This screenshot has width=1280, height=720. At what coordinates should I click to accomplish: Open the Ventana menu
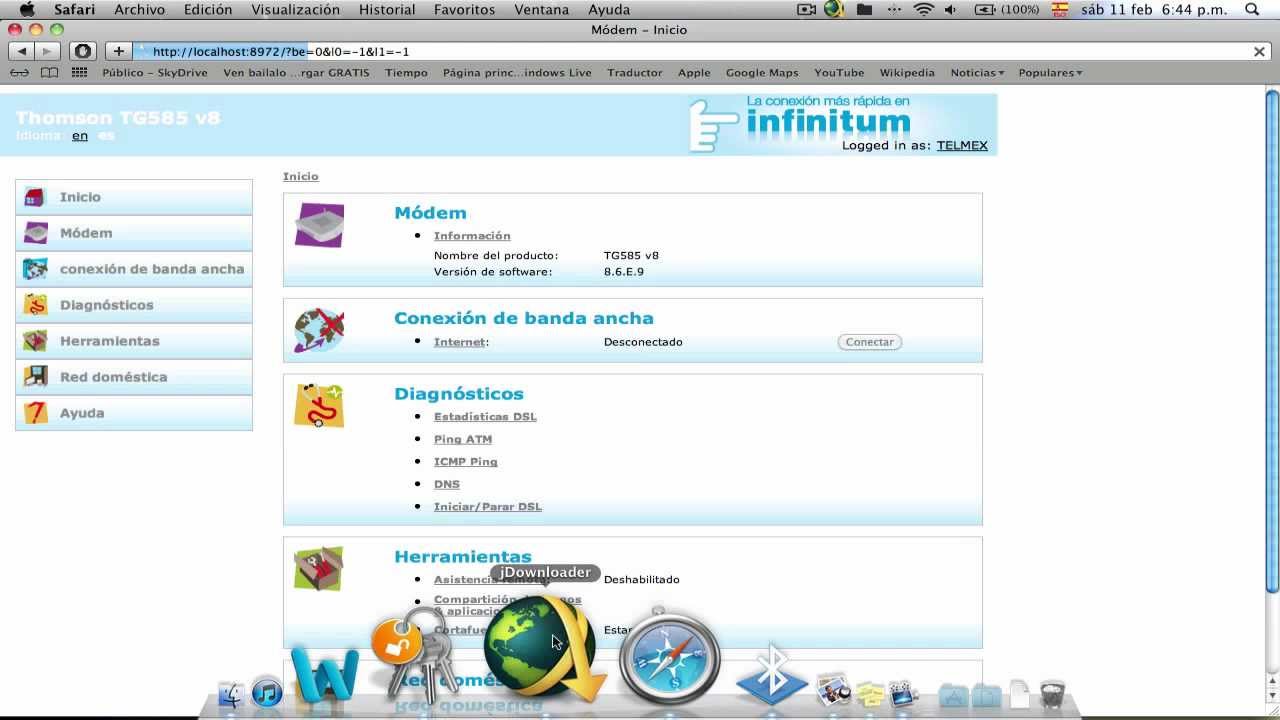(x=542, y=10)
